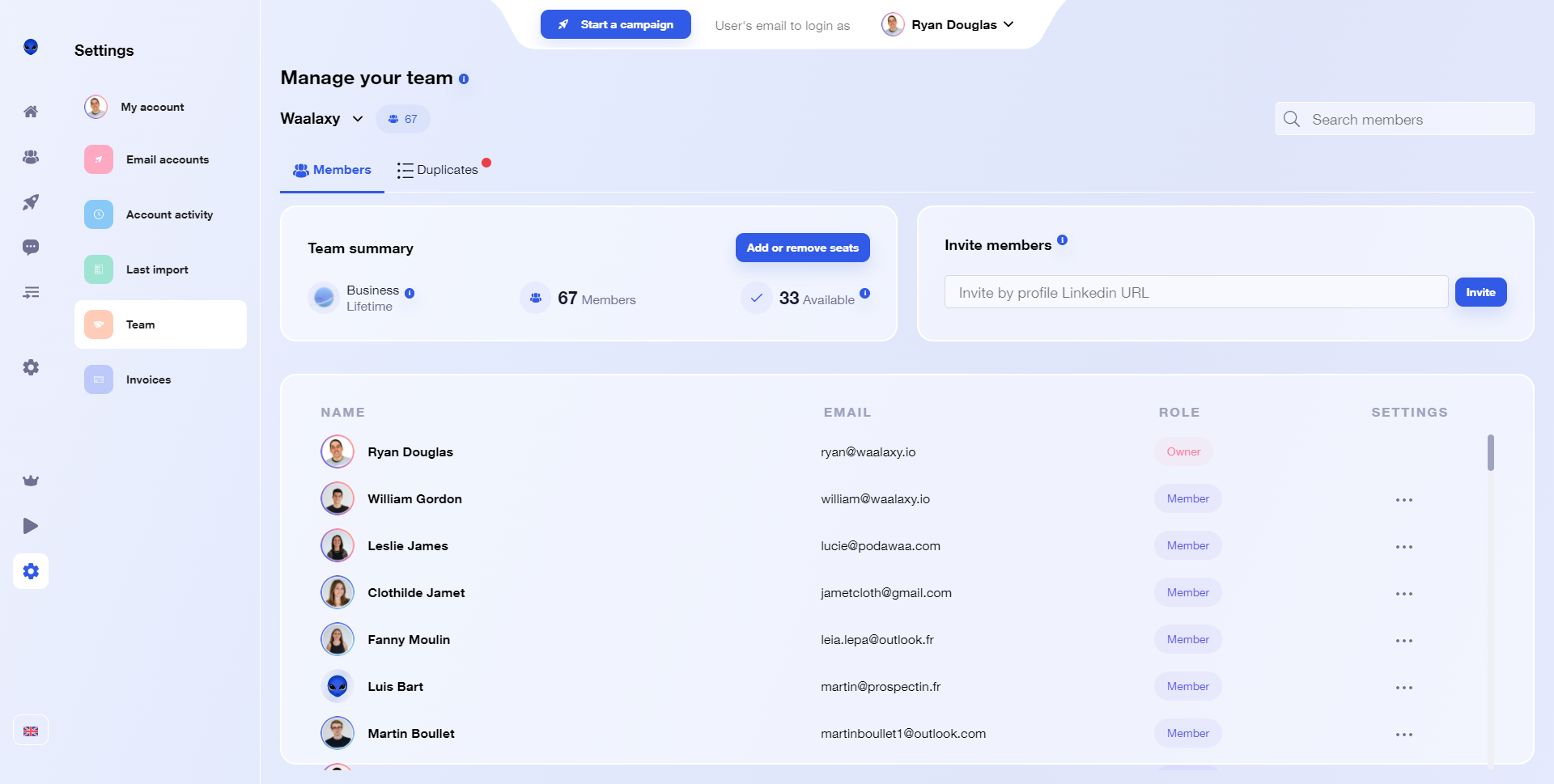Open the Ryan Douglas user menu

948,25
